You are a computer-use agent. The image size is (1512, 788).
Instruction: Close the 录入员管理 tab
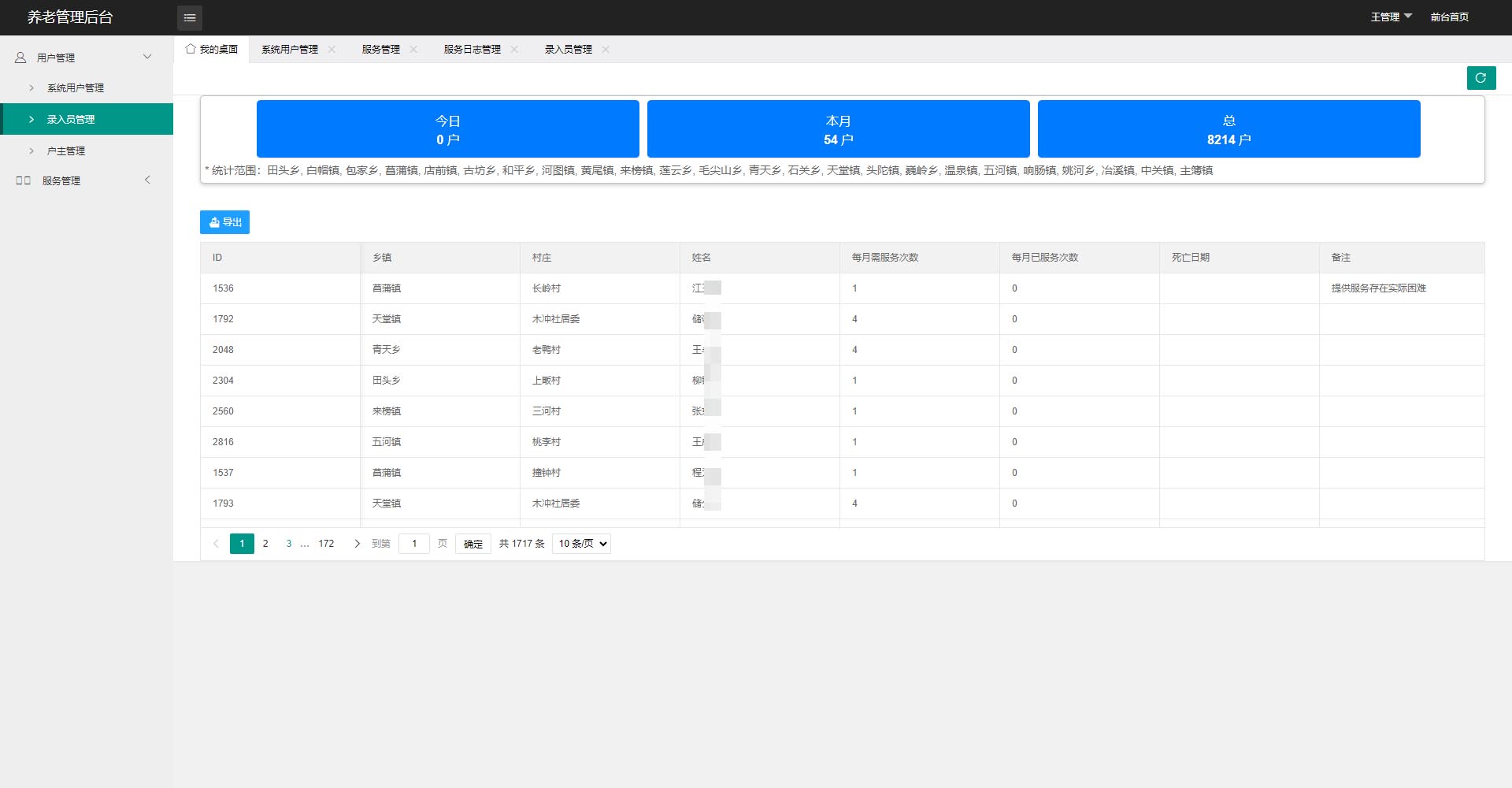(606, 49)
